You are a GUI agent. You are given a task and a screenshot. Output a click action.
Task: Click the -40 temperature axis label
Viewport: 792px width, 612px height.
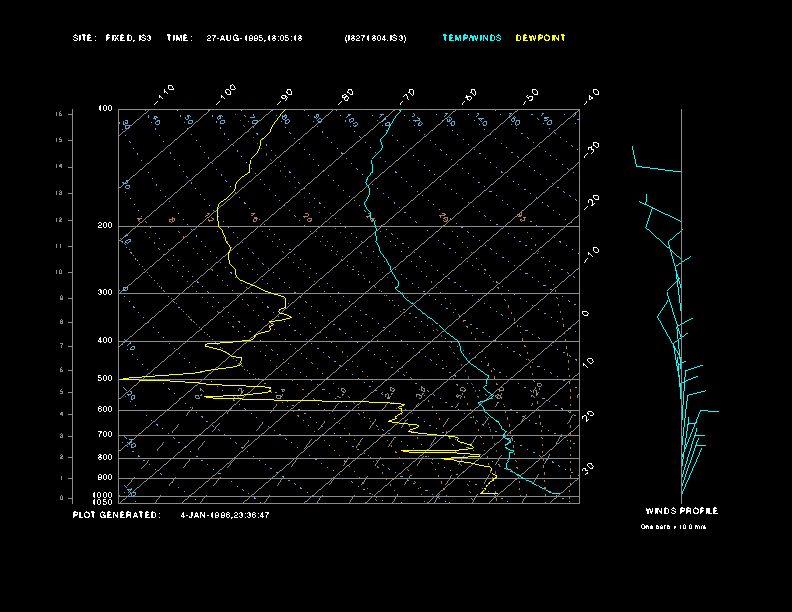coord(591,96)
